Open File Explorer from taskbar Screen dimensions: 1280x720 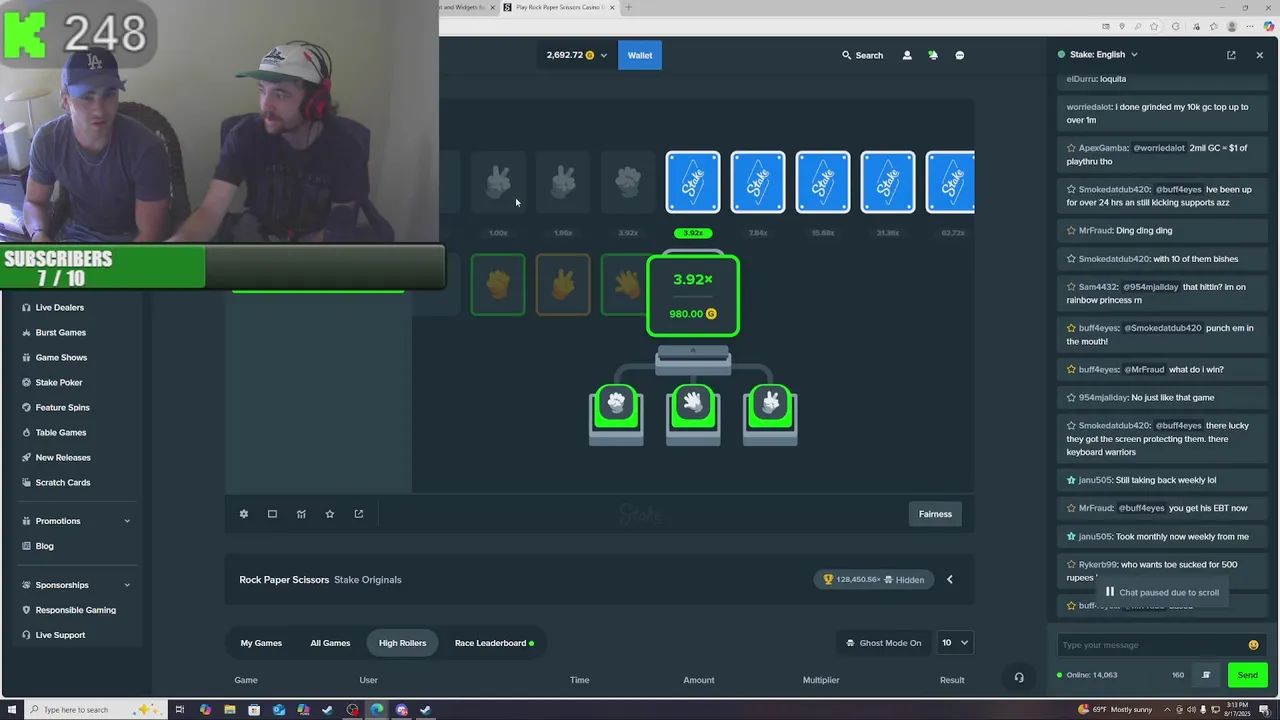(229, 710)
